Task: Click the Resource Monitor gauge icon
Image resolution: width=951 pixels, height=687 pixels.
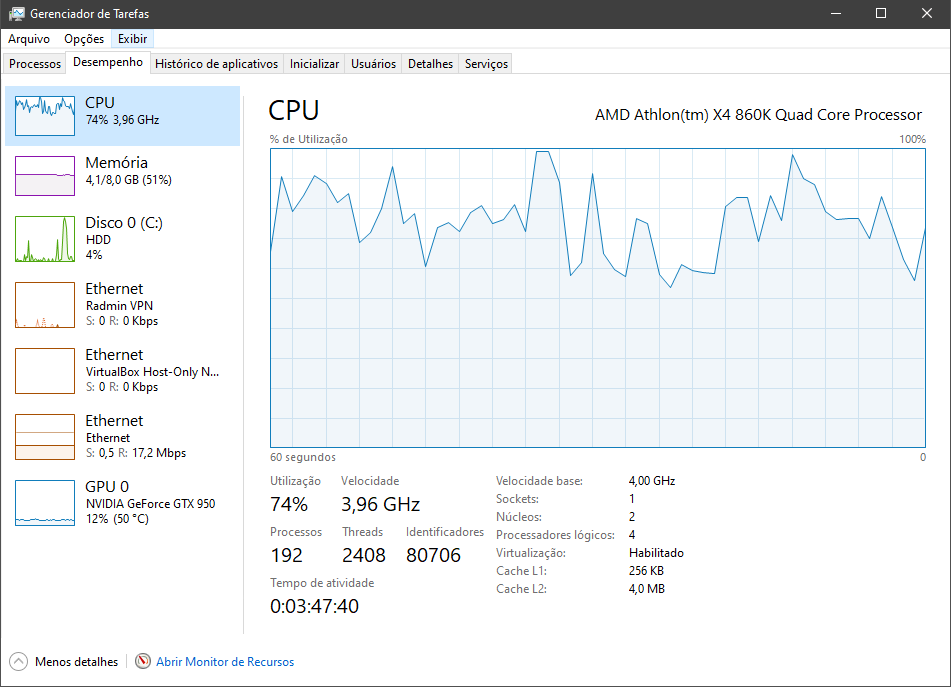Action: (143, 661)
